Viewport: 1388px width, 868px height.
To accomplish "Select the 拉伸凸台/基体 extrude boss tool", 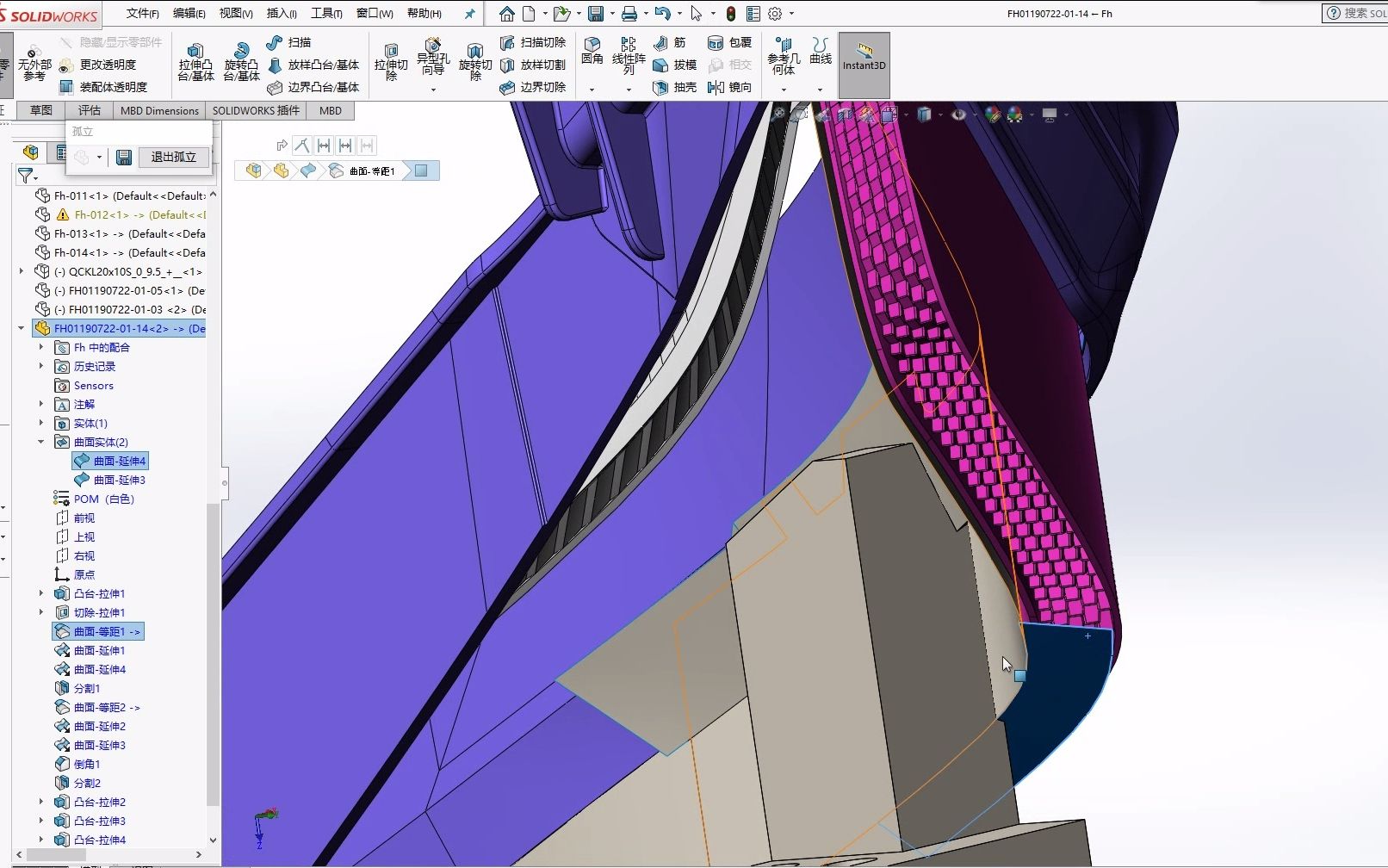I will point(195,62).
